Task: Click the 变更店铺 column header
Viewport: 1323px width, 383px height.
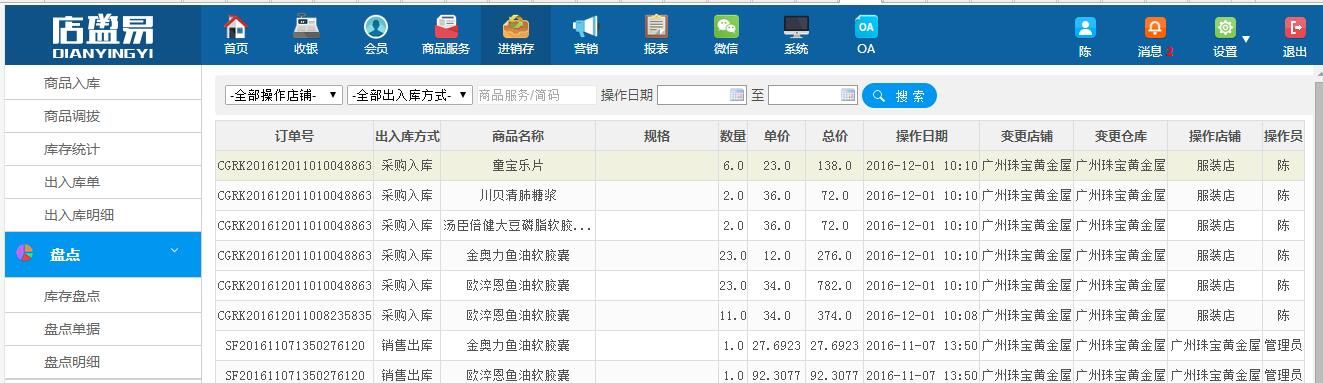Action: 1027,136
